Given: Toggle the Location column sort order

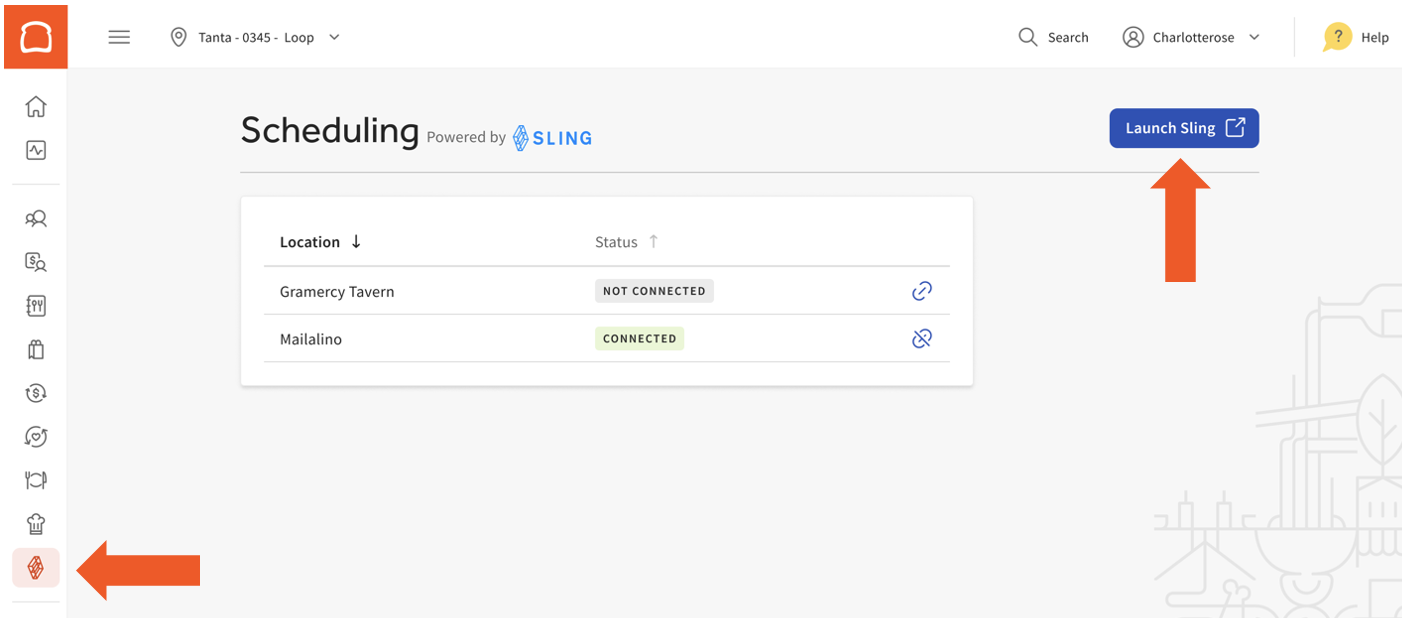Looking at the screenshot, I should coord(356,241).
